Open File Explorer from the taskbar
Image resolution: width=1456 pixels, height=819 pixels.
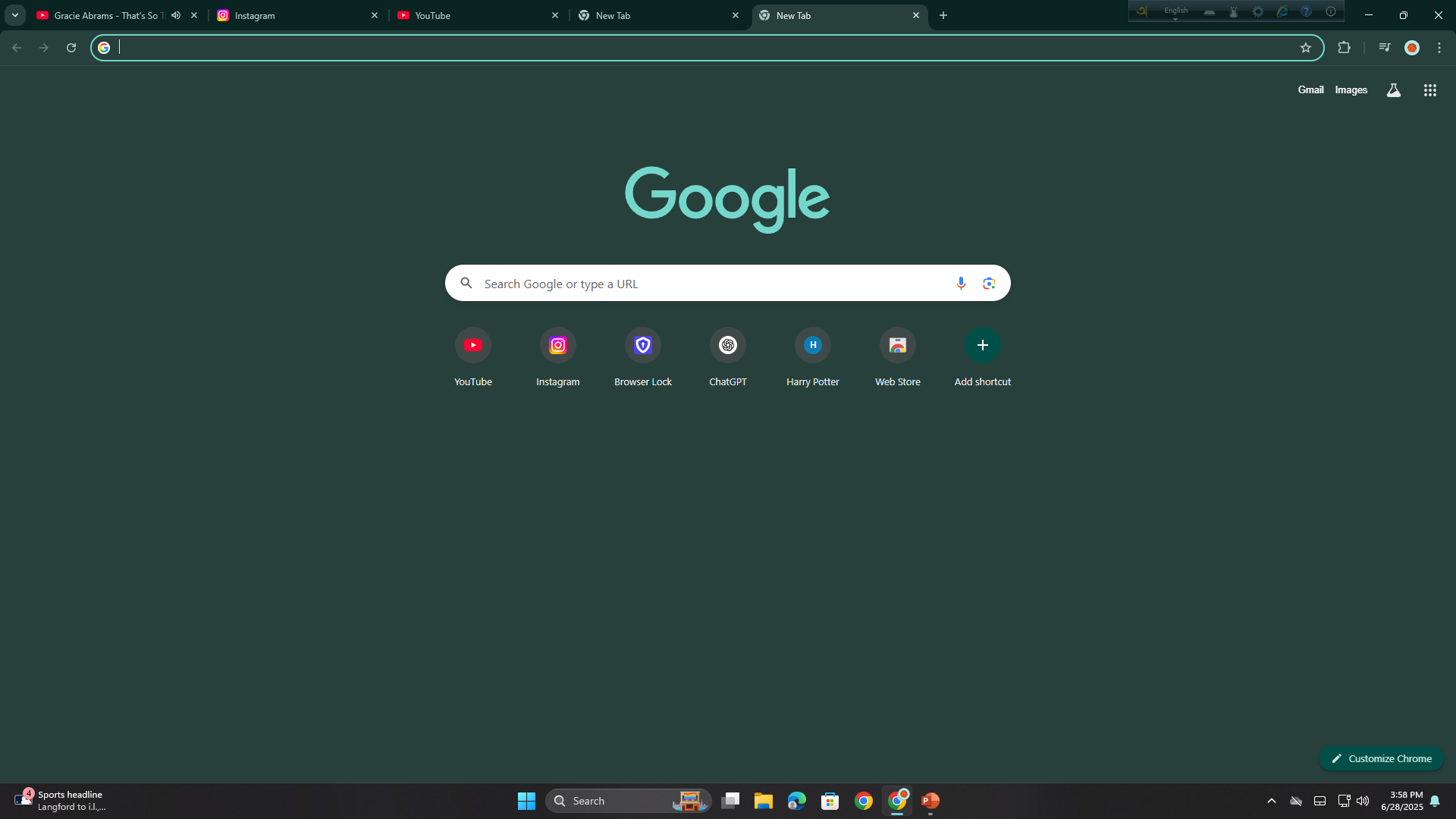click(764, 801)
